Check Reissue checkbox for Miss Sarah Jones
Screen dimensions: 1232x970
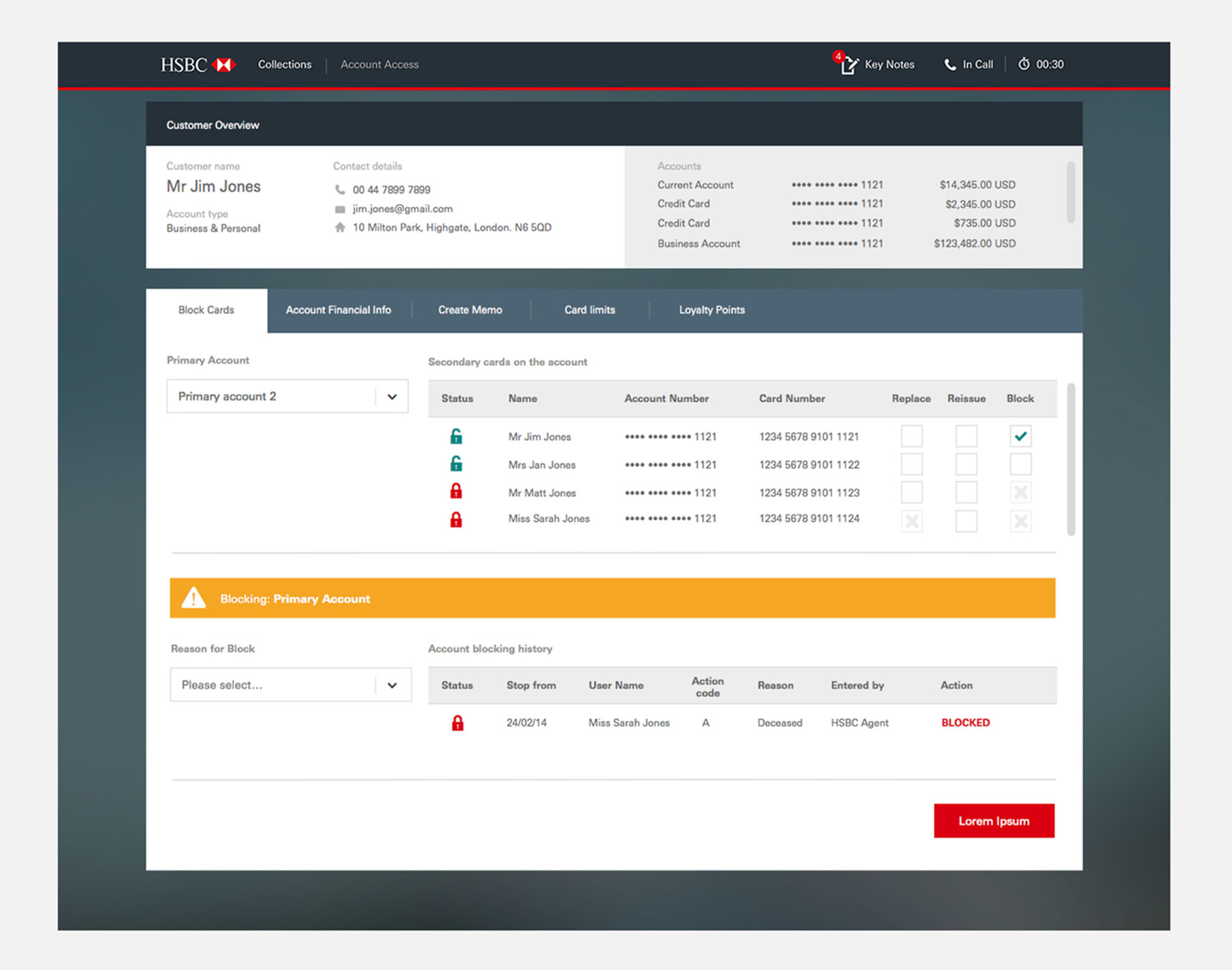point(966,521)
